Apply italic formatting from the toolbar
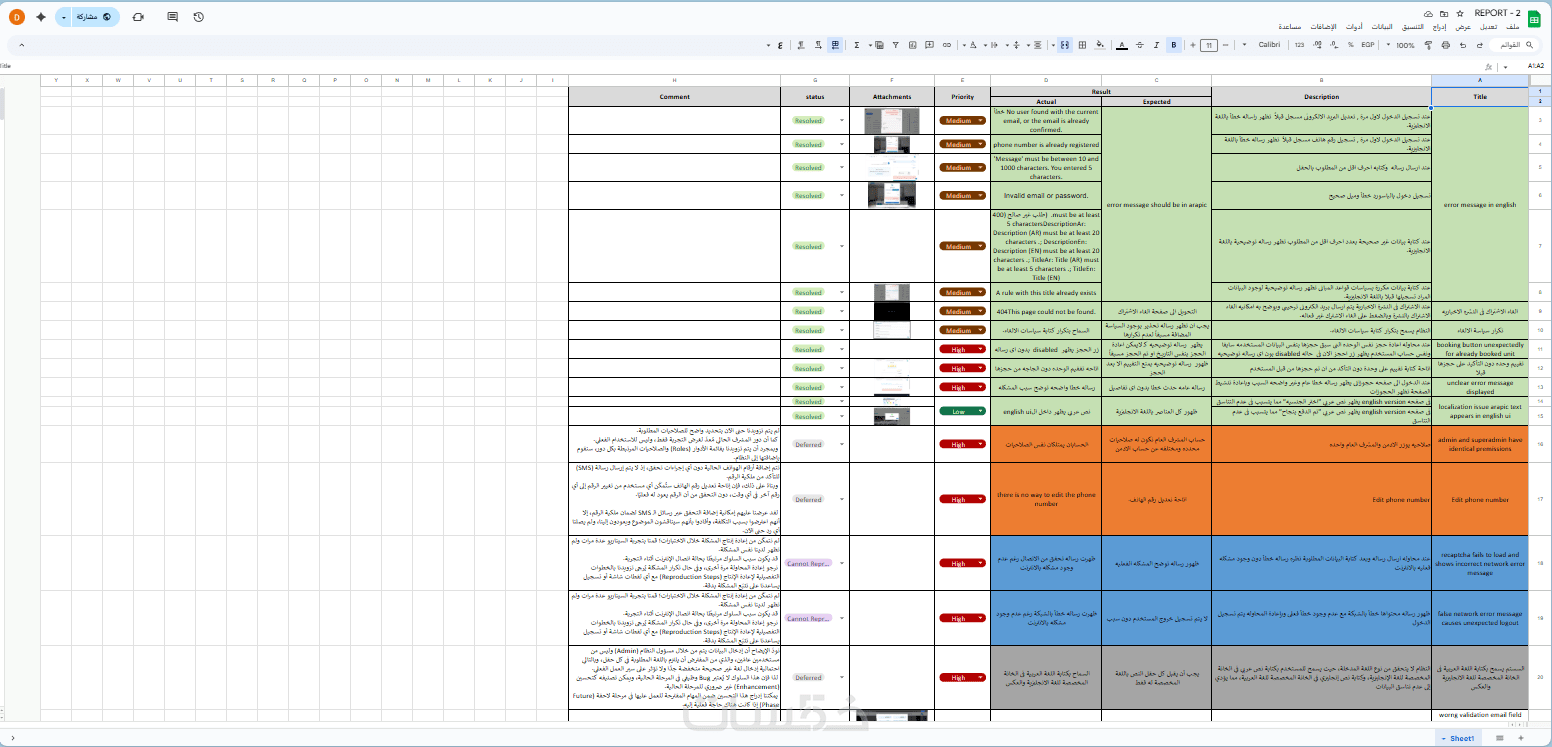1552x747 pixels. pos(1157,45)
